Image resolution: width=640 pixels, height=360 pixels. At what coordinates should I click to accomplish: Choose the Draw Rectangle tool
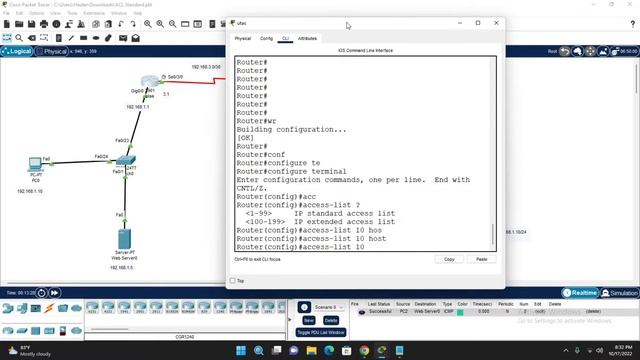[x=83, y=38]
